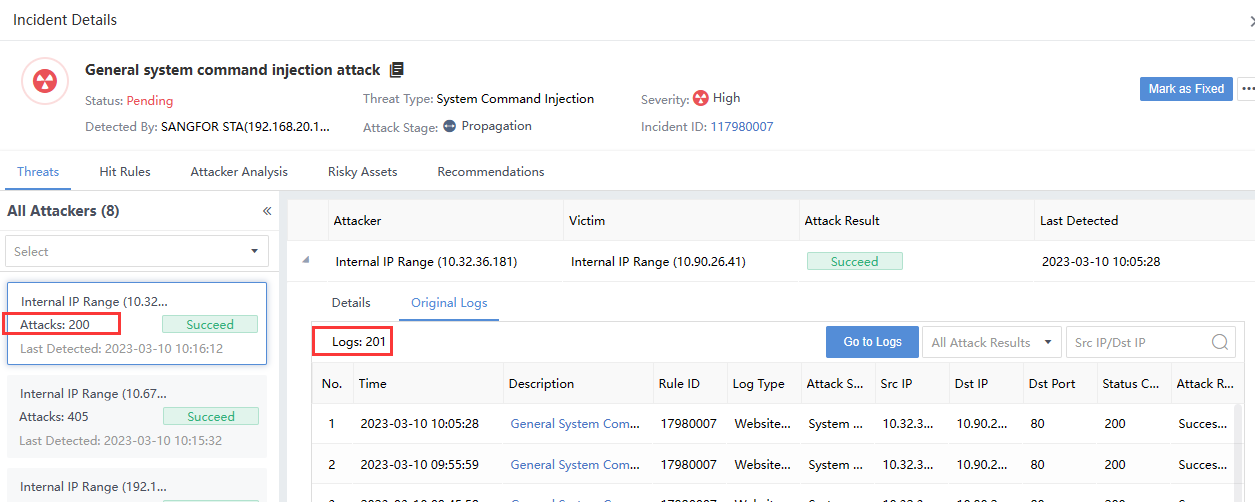The width and height of the screenshot is (1255, 502).
Task: Click the Go to Logs button
Action: [x=872, y=342]
